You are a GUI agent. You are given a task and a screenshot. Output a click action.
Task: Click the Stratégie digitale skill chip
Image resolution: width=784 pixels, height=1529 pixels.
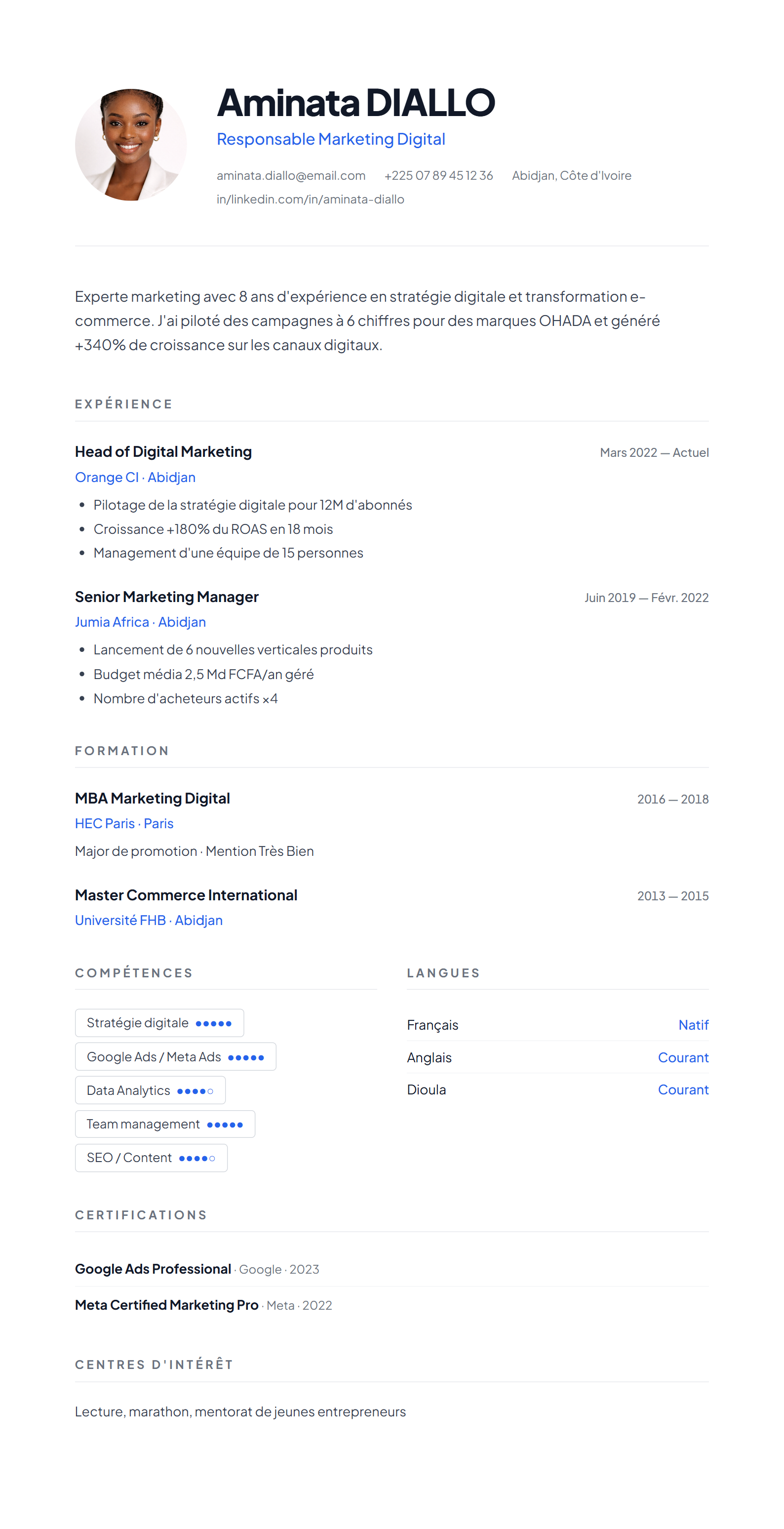pos(159,1023)
